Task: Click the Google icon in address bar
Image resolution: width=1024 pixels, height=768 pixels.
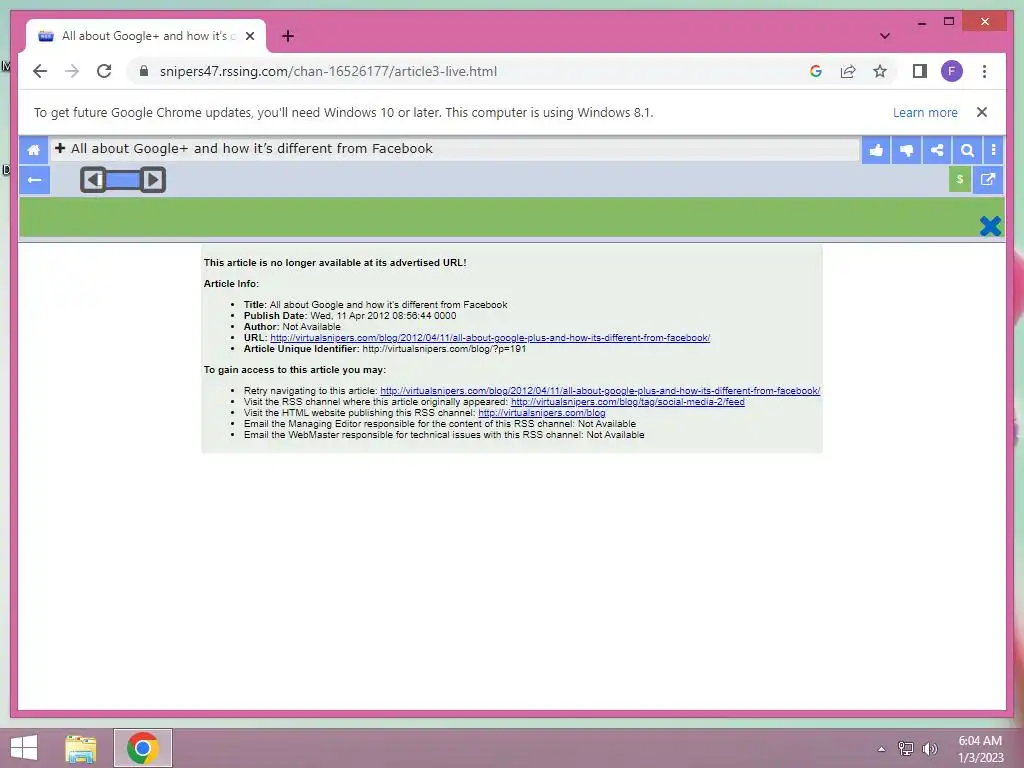Action: (x=816, y=71)
